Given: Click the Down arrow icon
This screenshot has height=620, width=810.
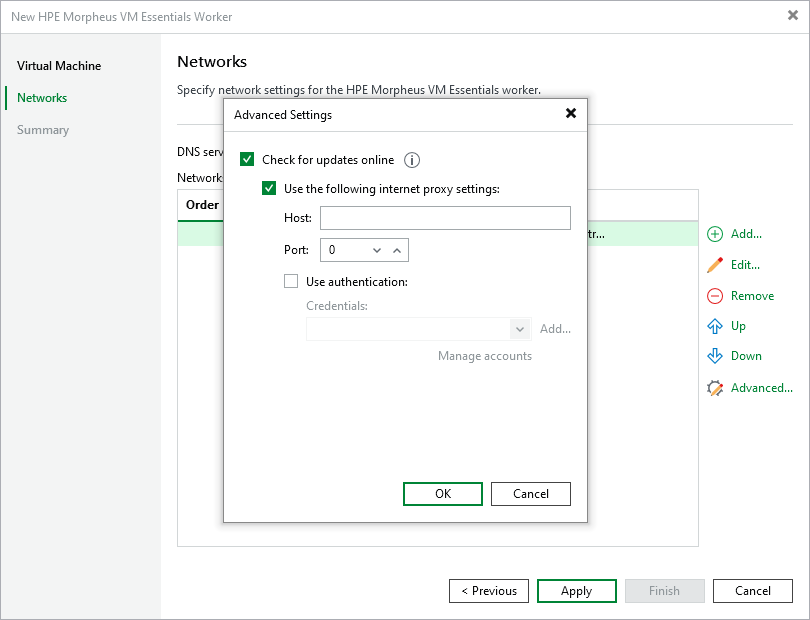Looking at the screenshot, I should [x=715, y=356].
